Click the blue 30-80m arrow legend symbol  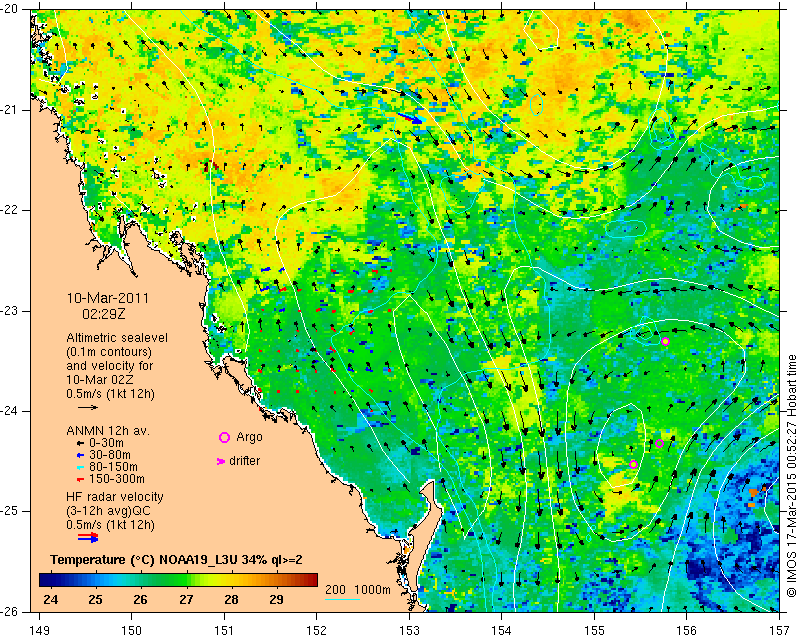click(80, 455)
